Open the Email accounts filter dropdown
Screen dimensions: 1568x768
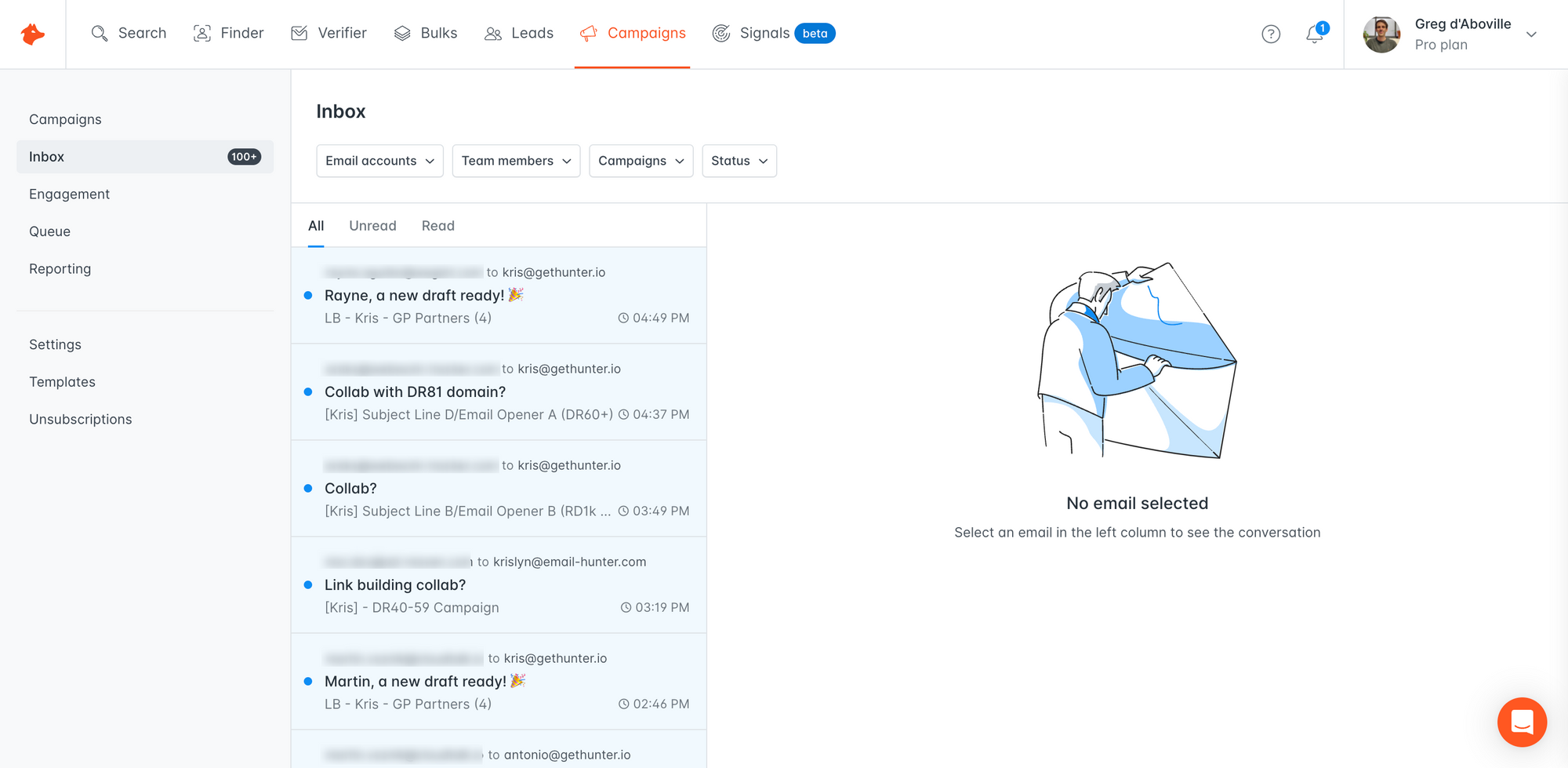tap(379, 161)
